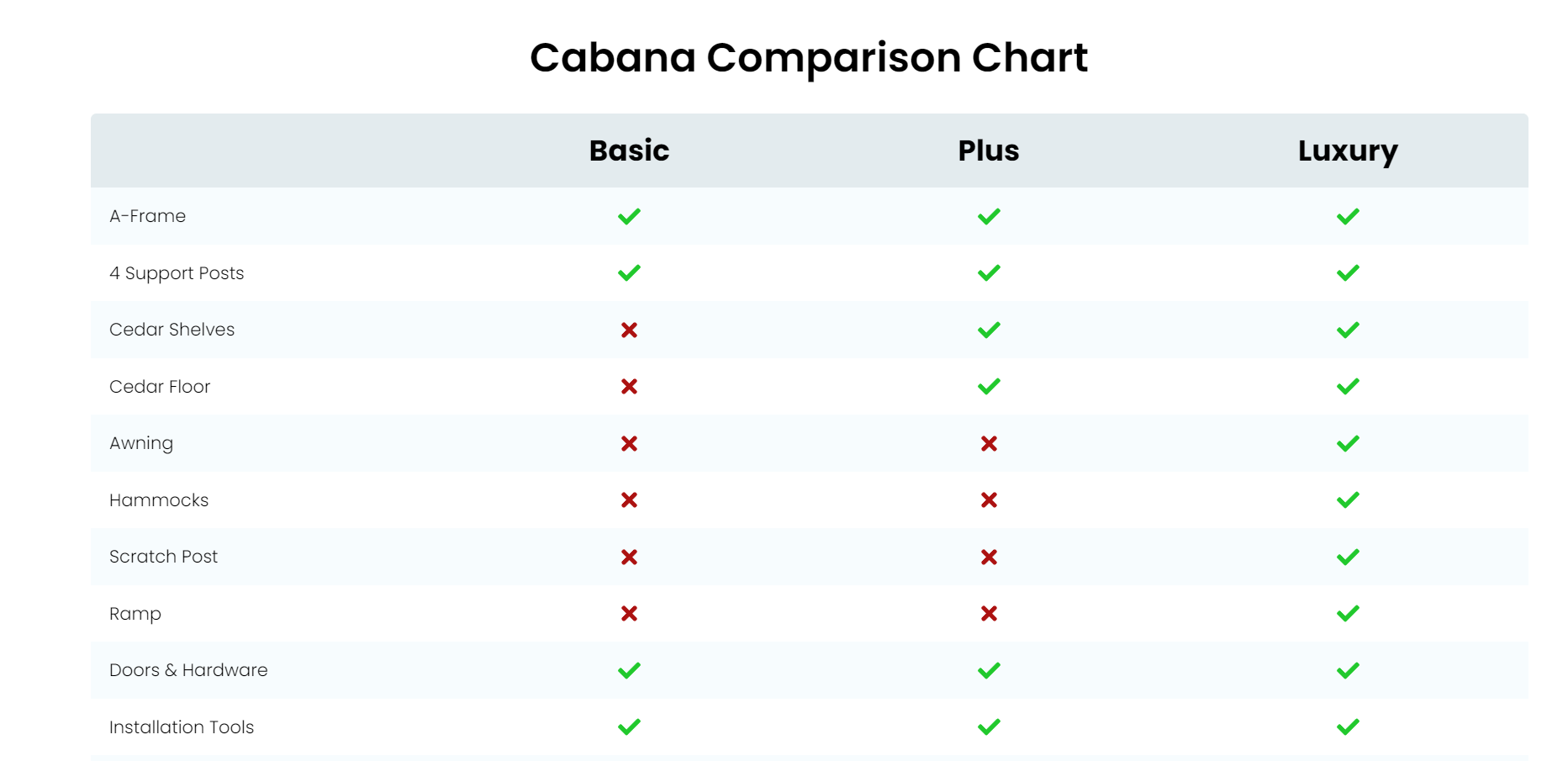This screenshot has width=1568, height=761.
Task: Click the Luxury Scratch Post checkmark
Action: 1348,557
